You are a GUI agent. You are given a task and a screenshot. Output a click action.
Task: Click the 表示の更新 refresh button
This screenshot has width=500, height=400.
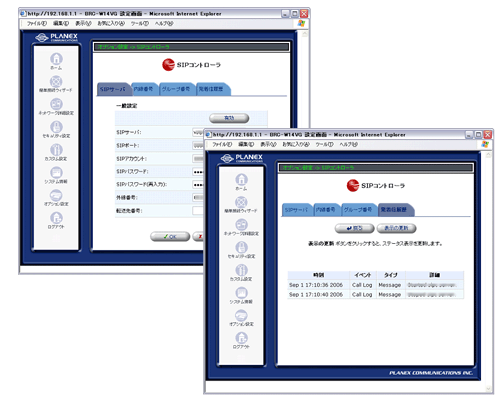[x=396, y=228]
